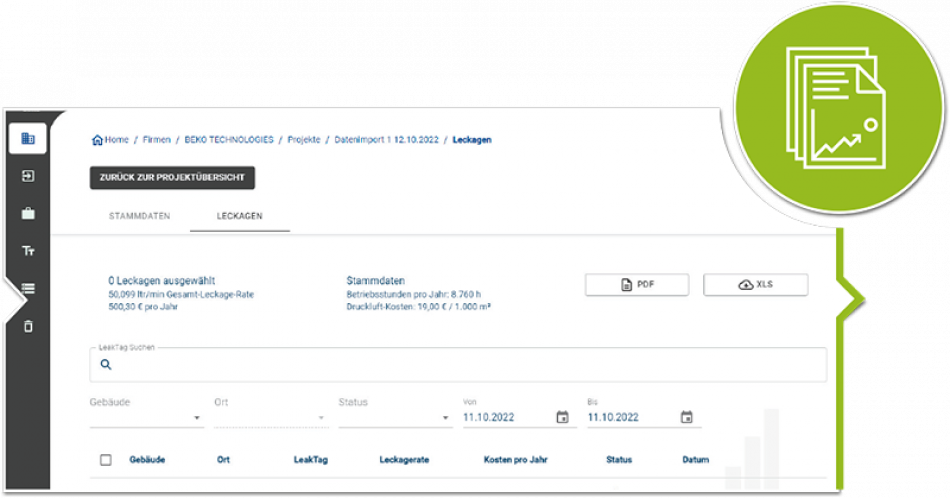Open calendar picker for Bis date

coord(686,417)
